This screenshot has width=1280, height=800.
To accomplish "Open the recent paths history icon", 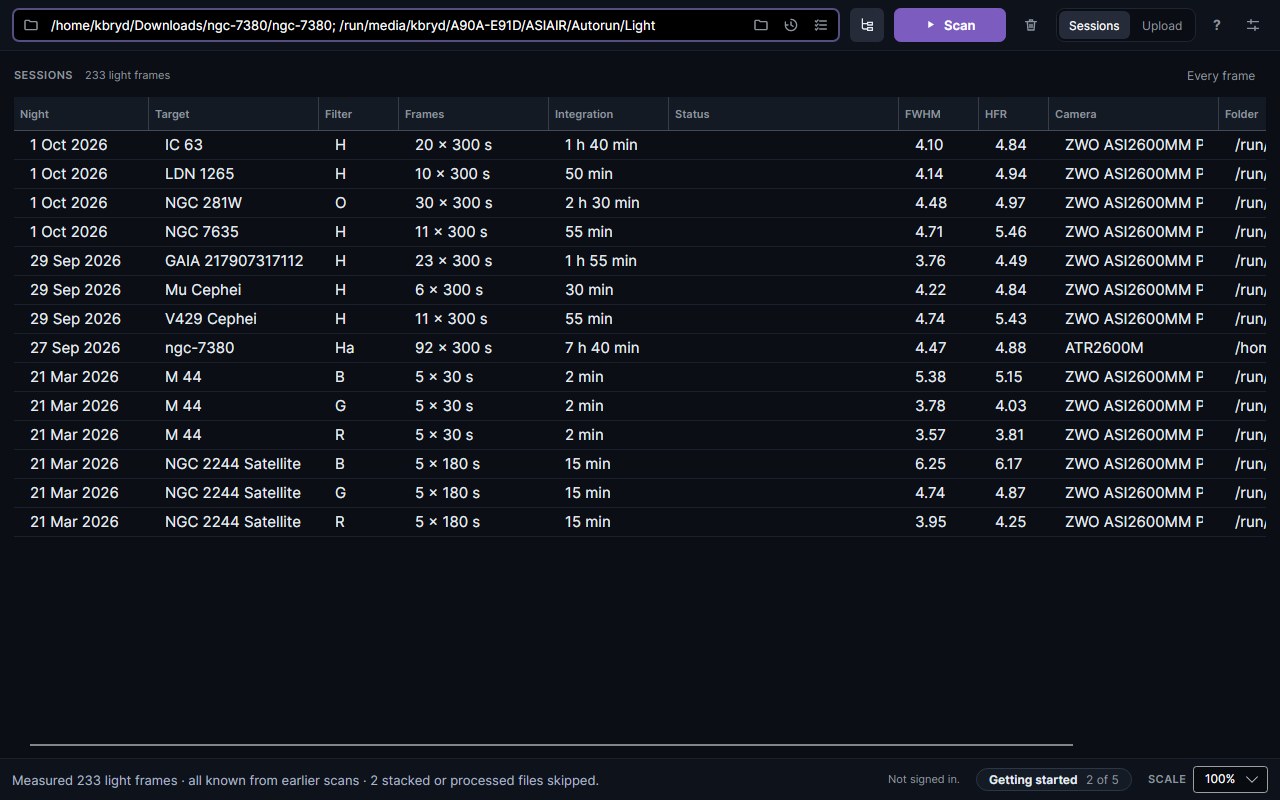I will [791, 25].
